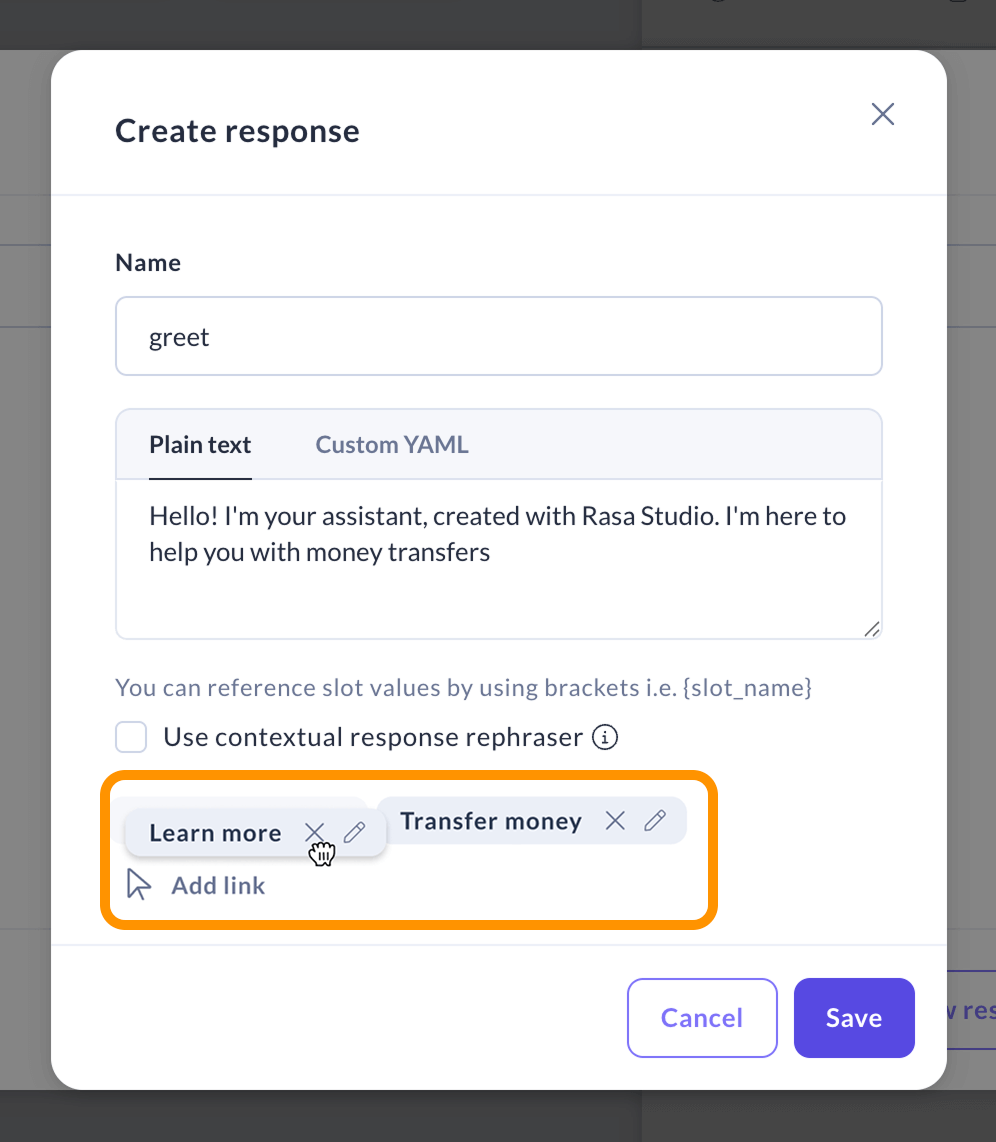Select the Transfer money chip label
Screen dimensions: 996x1142
491,821
